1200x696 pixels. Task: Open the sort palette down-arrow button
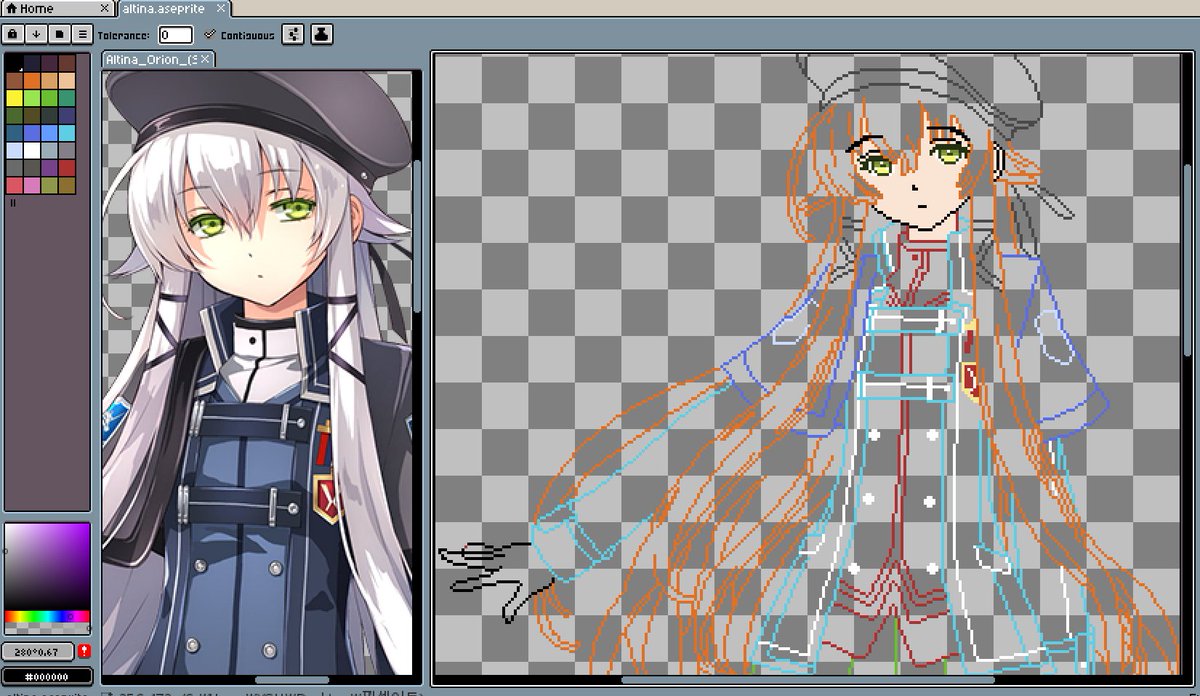pyautogui.click(x=36, y=34)
